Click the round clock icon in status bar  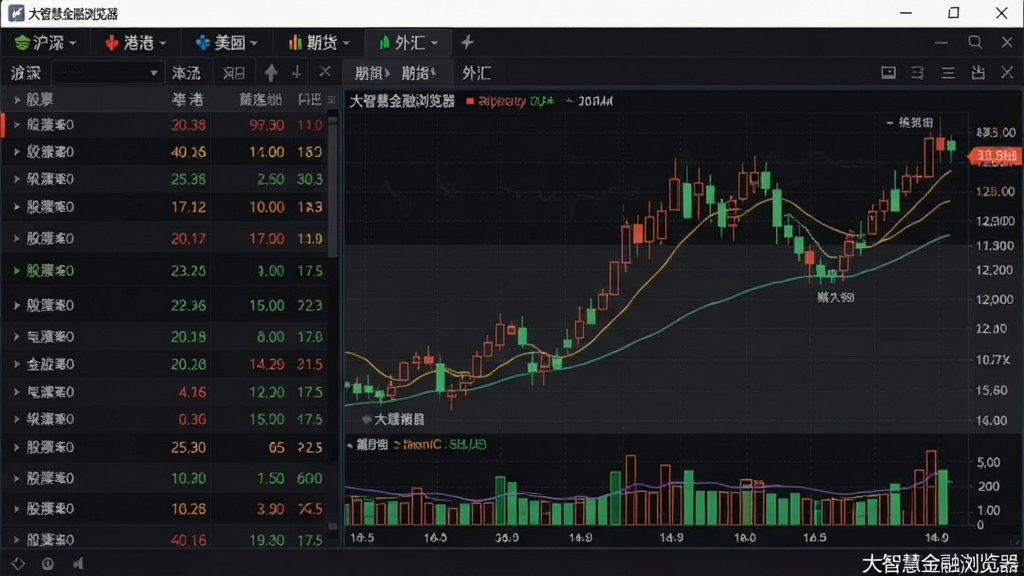48,563
